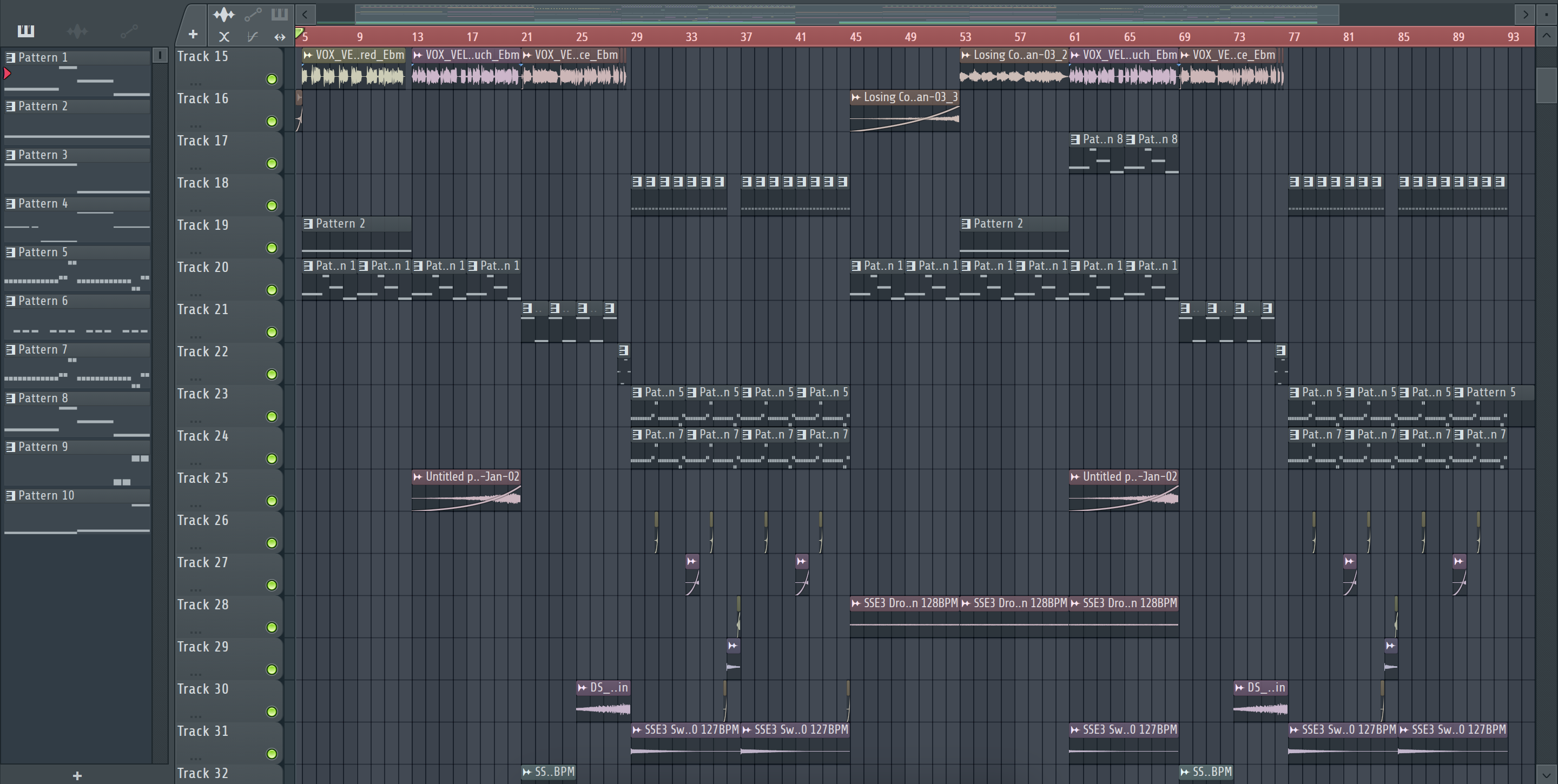Open the three-dots menu of Track 28

point(195,632)
